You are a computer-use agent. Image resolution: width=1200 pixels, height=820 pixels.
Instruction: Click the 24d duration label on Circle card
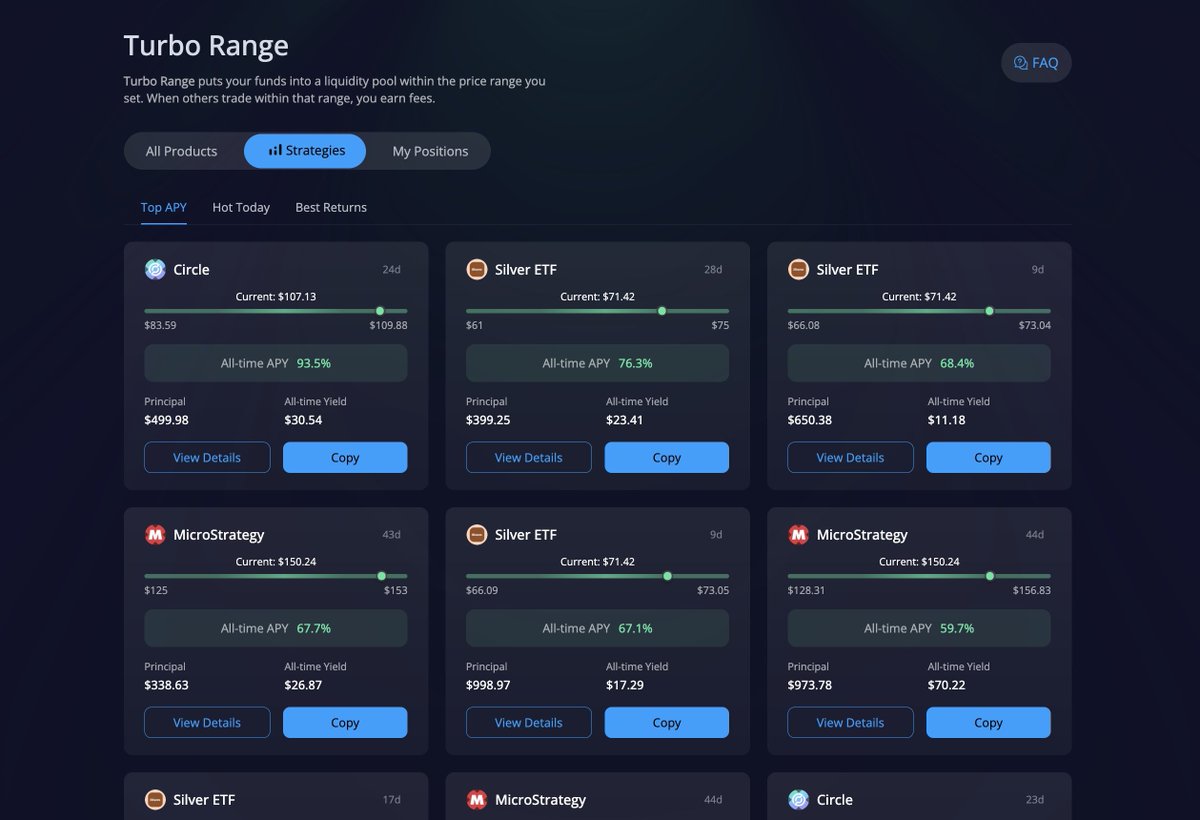pyautogui.click(x=391, y=270)
